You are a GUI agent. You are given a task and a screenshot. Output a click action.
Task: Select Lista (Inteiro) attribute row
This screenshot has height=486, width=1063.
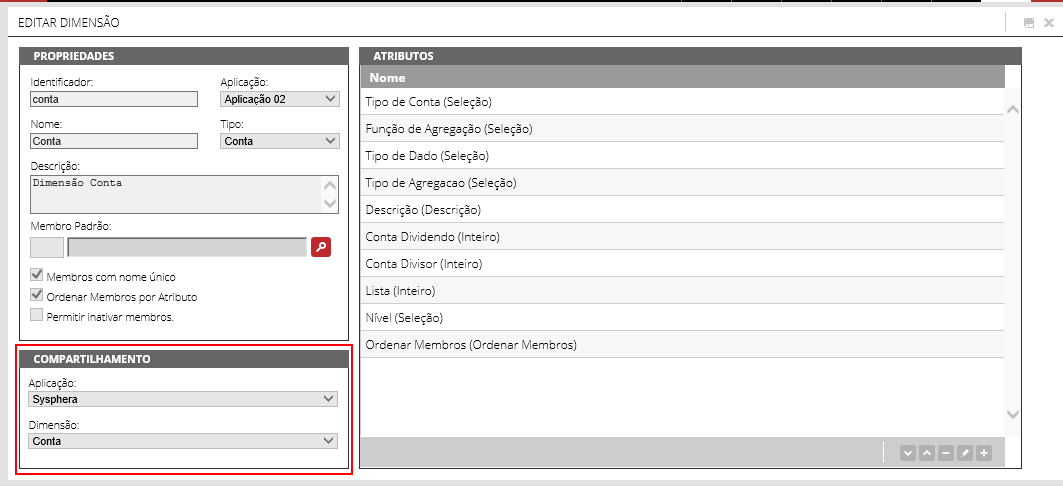click(682, 291)
